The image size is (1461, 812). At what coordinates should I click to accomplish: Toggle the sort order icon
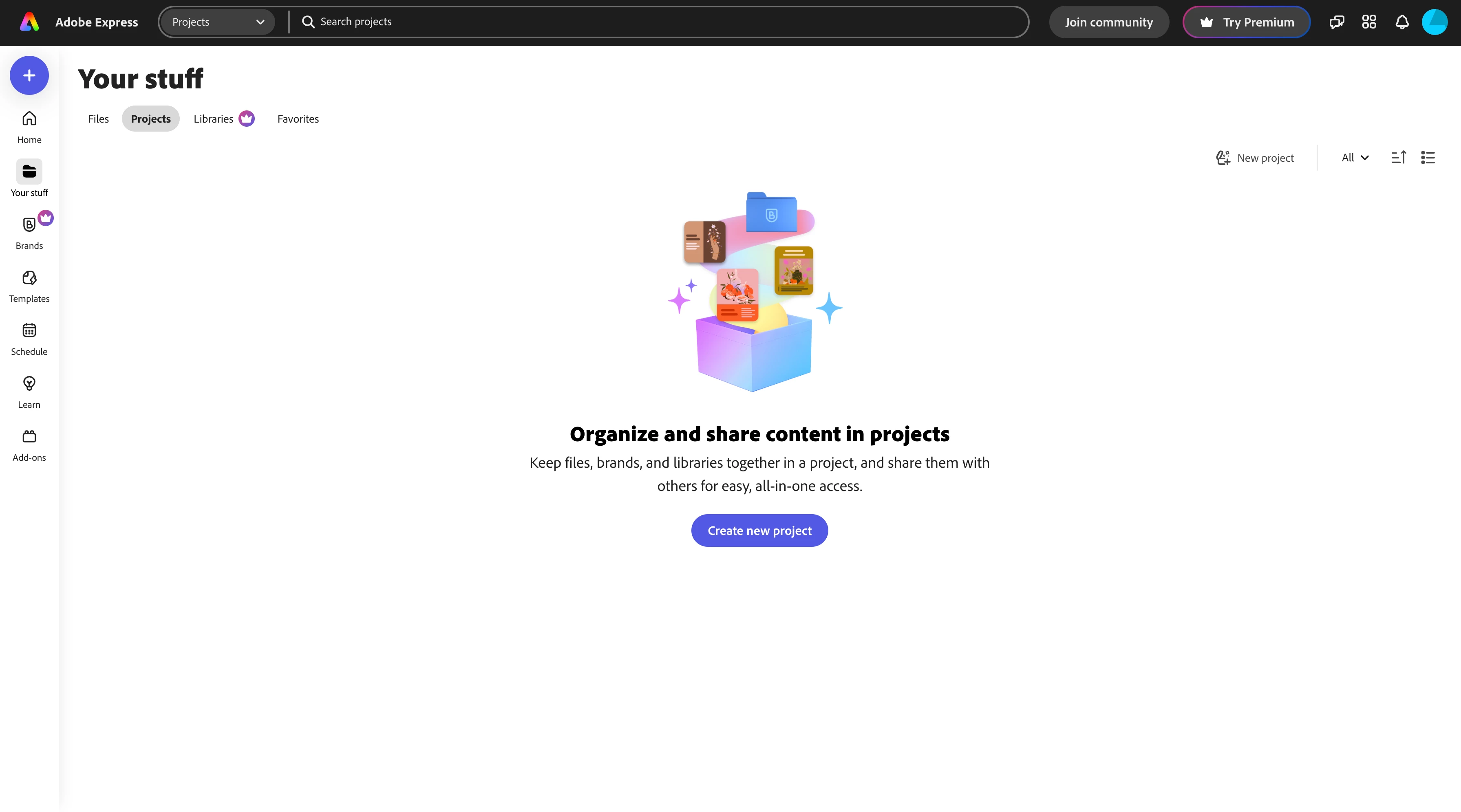point(1399,158)
